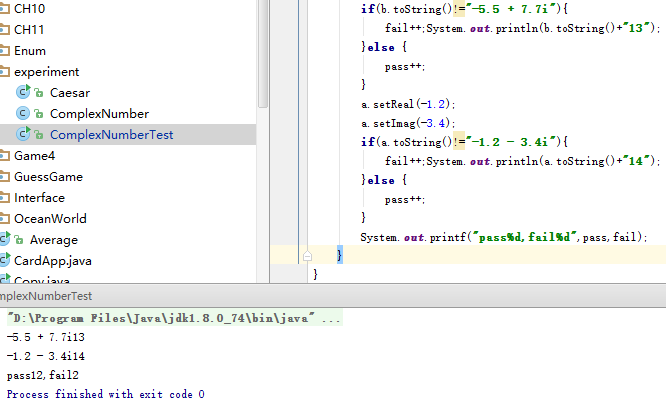Open the Interface folder
The height and width of the screenshot is (408, 666).
point(39,198)
